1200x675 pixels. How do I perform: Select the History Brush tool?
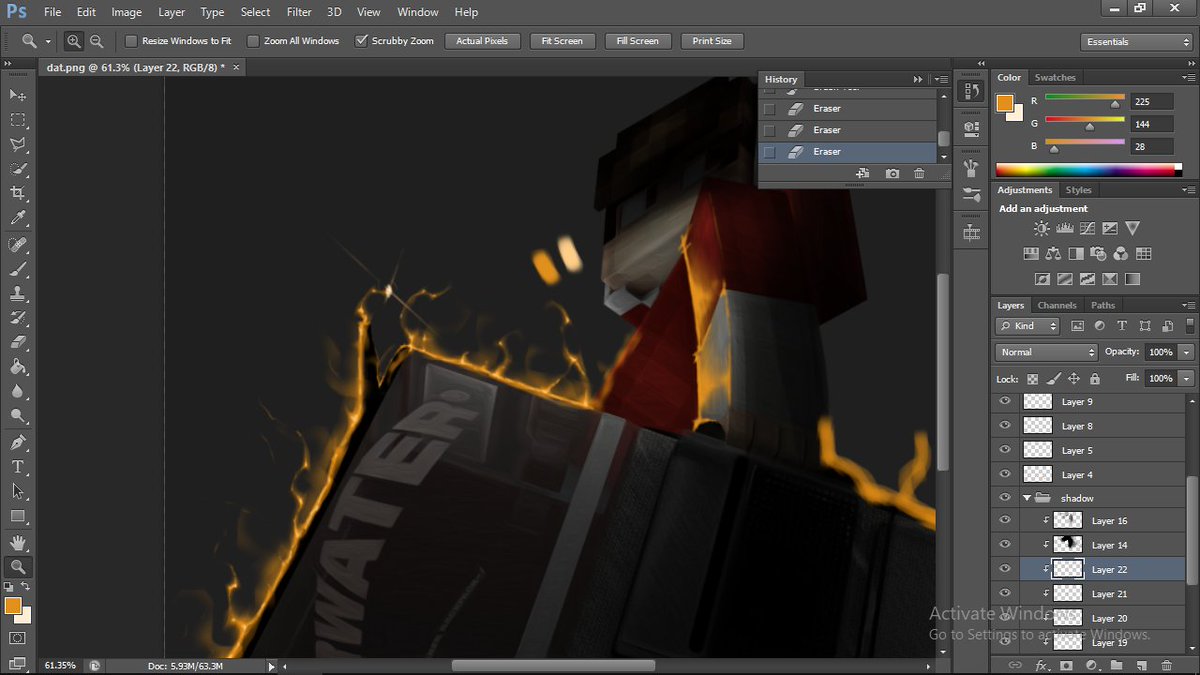pyautogui.click(x=18, y=318)
